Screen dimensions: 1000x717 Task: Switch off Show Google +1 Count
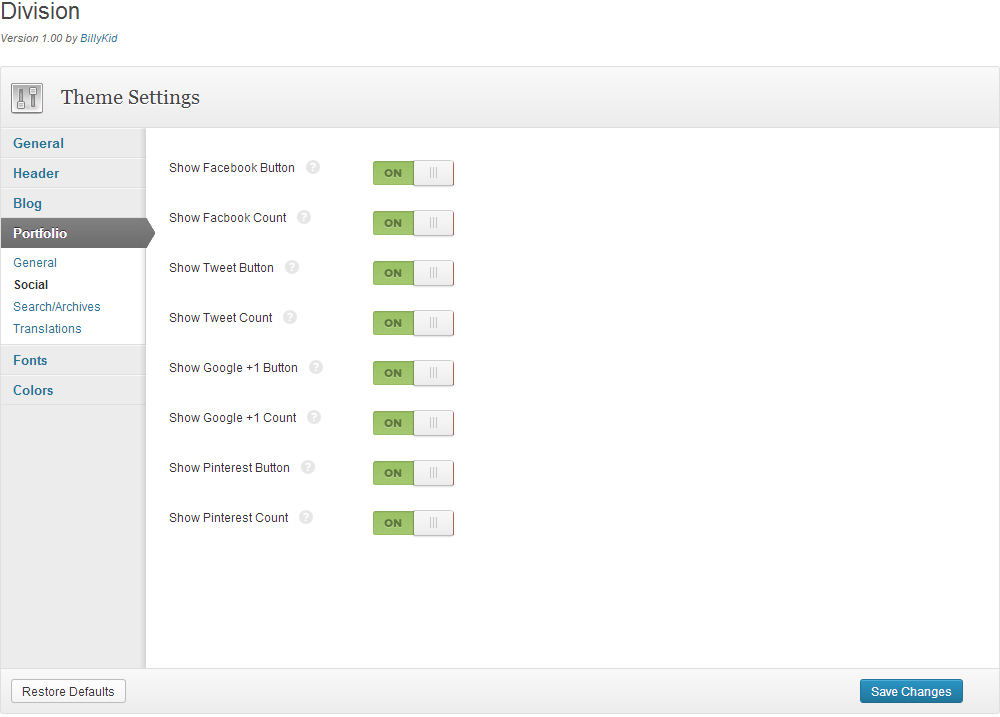413,423
